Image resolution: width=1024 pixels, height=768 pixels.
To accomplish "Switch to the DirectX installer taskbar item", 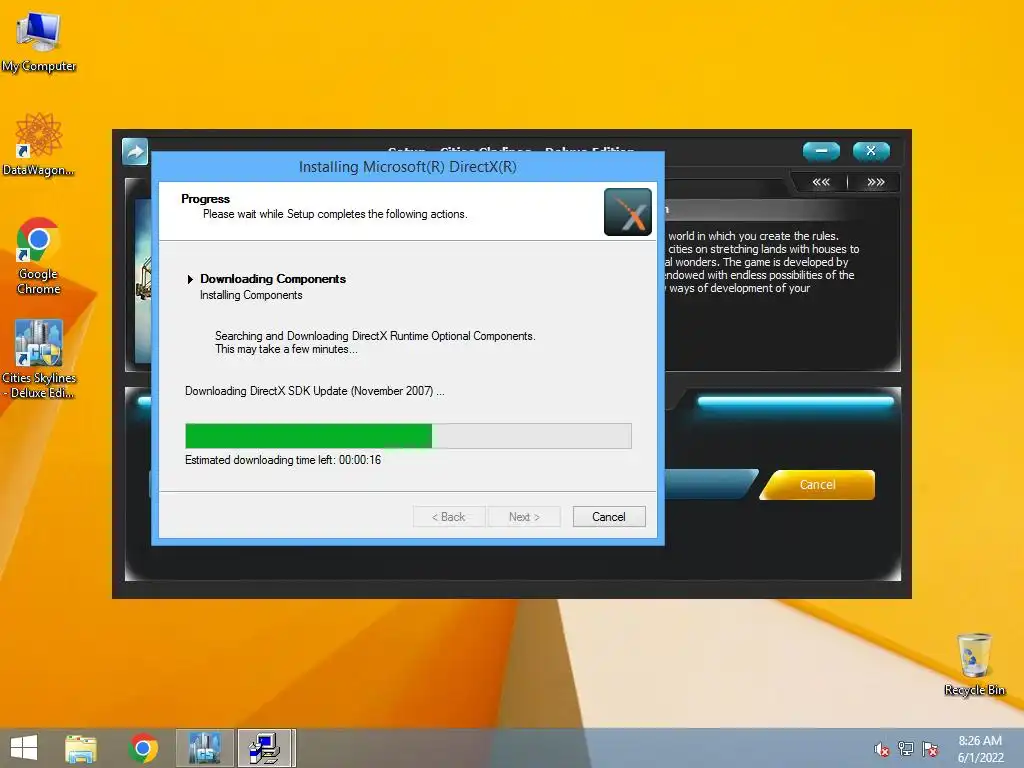I will [266, 748].
